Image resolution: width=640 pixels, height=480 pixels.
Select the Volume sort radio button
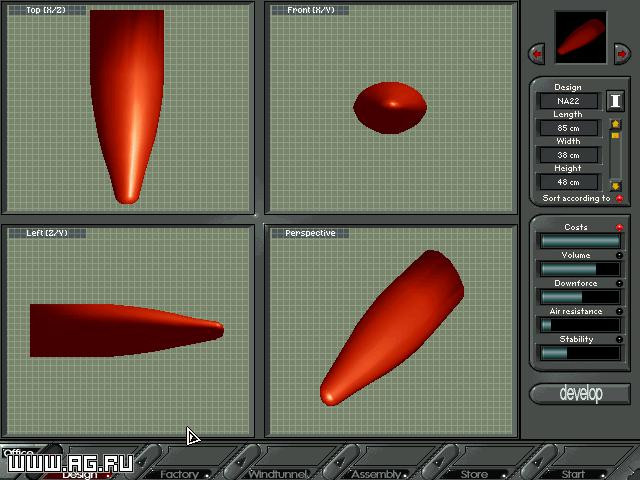[x=619, y=256]
